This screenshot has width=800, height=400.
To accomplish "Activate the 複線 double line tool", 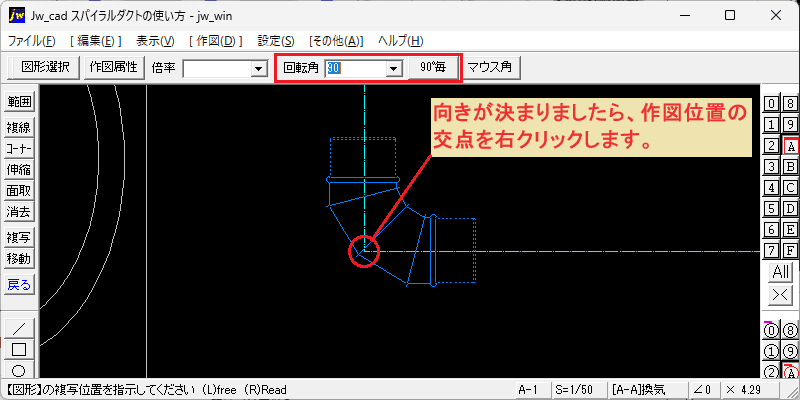I will [x=19, y=128].
